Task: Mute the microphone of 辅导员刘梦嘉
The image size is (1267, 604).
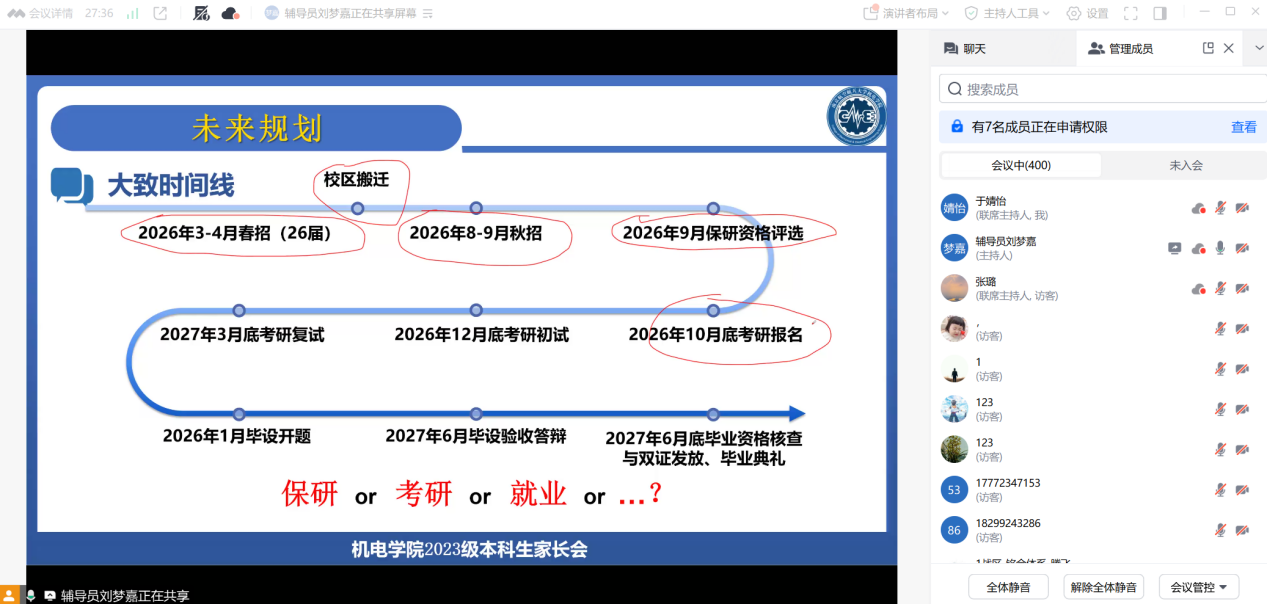Action: [1220, 248]
